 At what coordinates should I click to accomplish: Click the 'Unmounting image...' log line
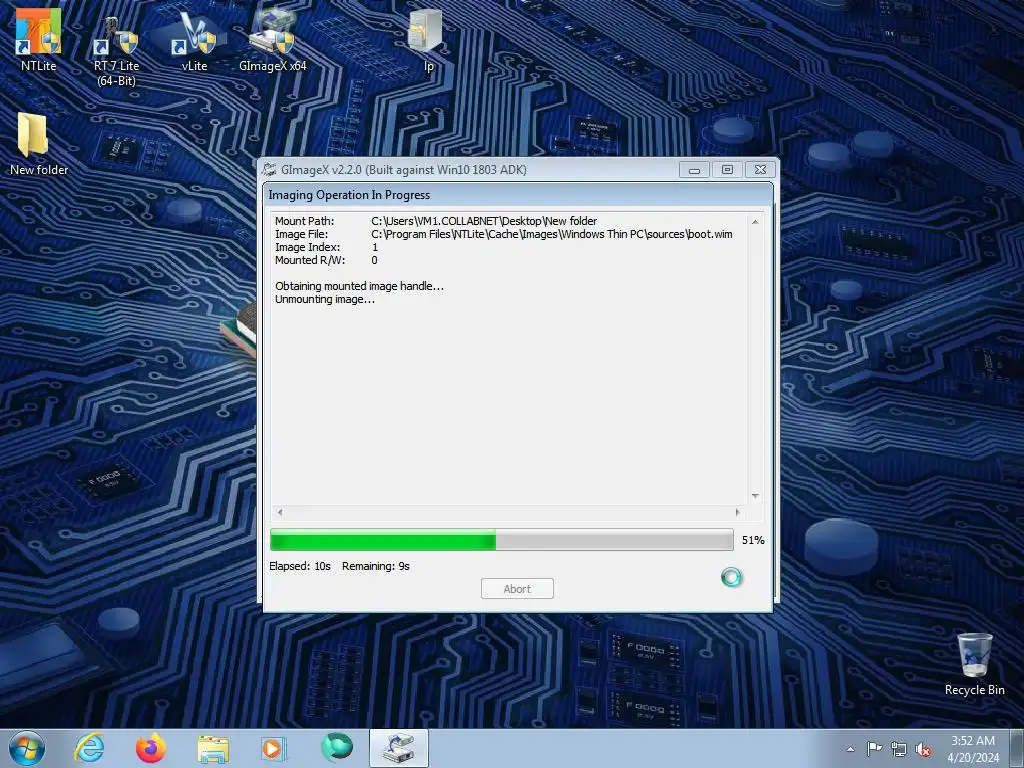point(325,299)
